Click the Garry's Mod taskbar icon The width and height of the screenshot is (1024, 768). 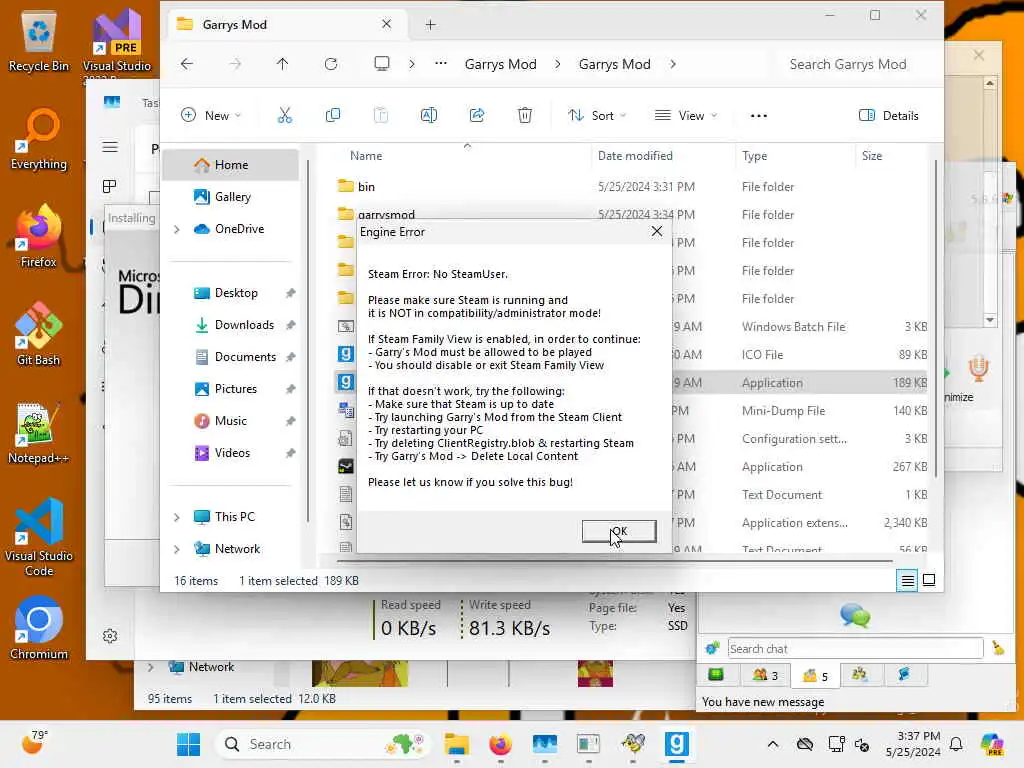[x=677, y=744]
